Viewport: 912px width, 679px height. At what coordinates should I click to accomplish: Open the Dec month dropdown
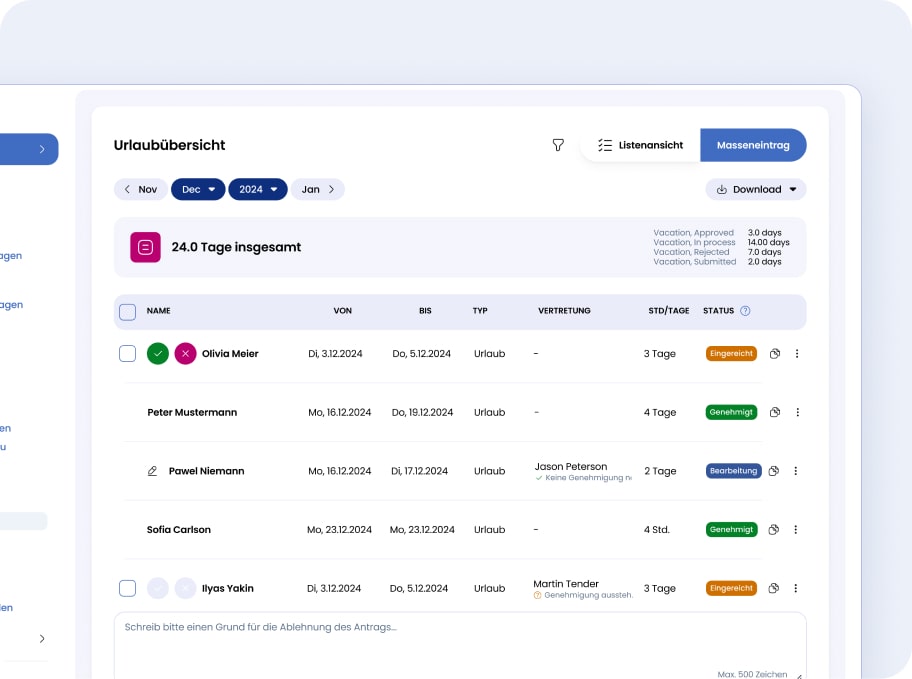pyautogui.click(x=198, y=189)
